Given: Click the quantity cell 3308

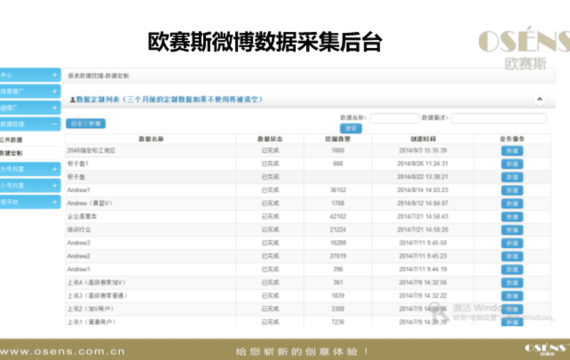Looking at the screenshot, I should click(338, 309).
